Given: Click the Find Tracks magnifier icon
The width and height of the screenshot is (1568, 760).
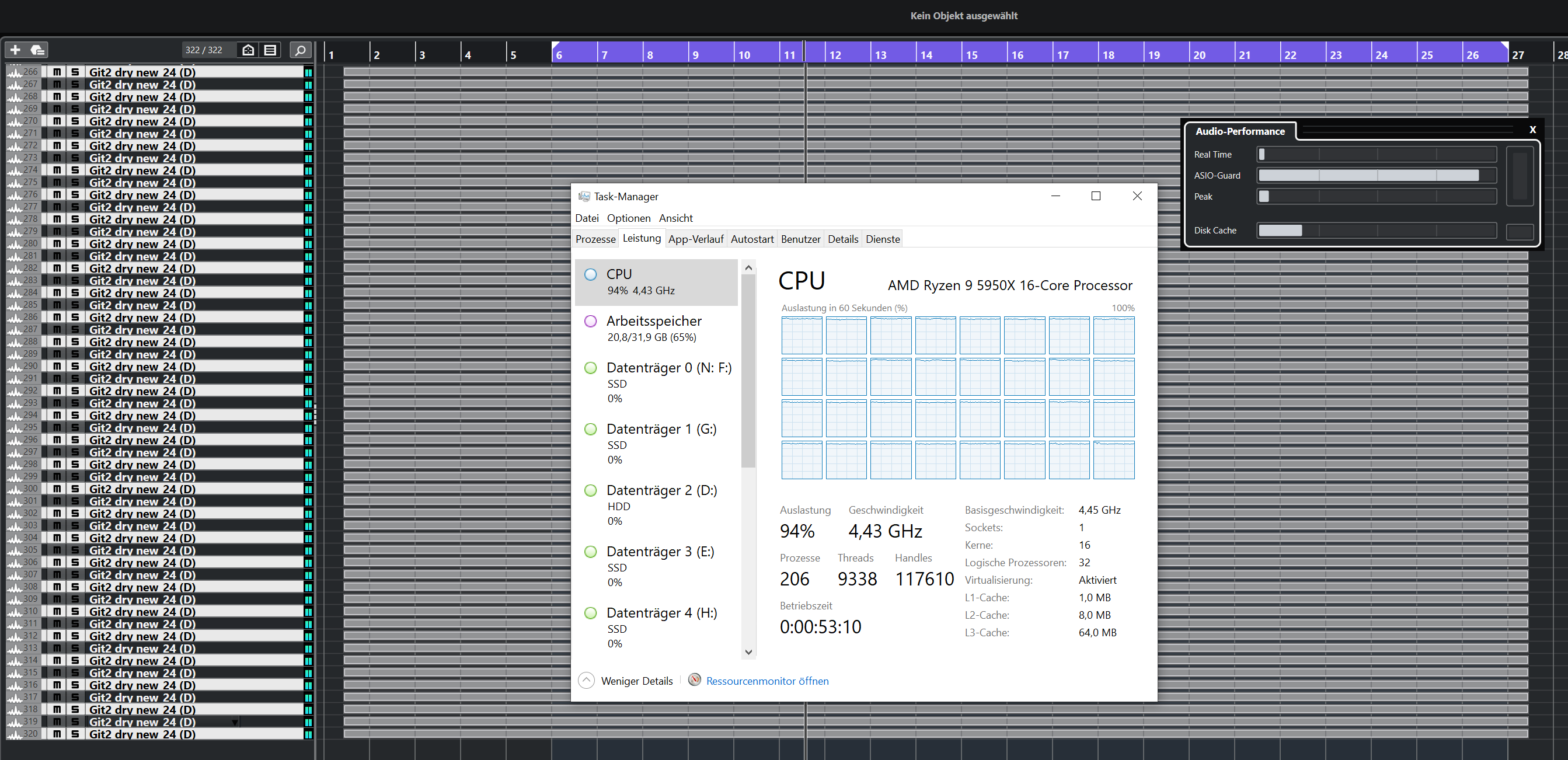Looking at the screenshot, I should click(x=300, y=50).
